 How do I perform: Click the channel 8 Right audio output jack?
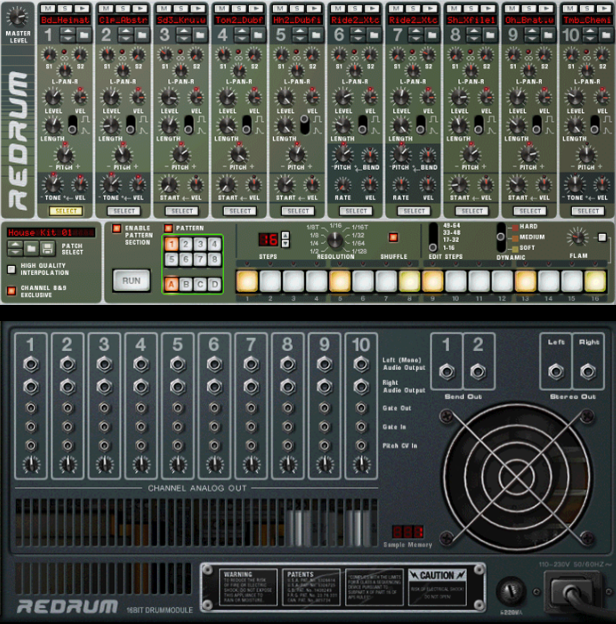[x=288, y=386]
